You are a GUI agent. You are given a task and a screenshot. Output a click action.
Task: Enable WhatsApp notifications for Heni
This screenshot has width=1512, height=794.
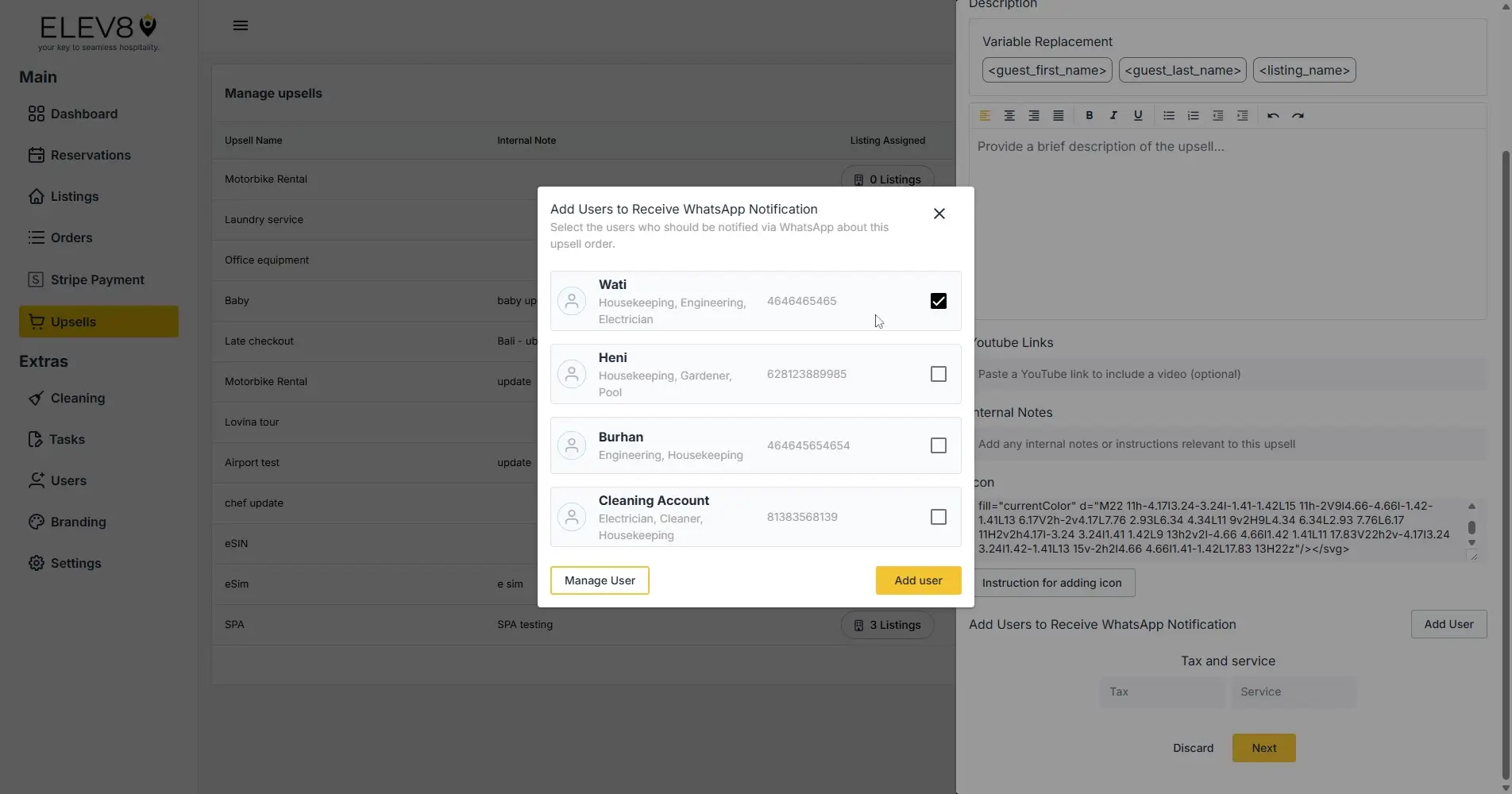pyautogui.click(x=938, y=373)
